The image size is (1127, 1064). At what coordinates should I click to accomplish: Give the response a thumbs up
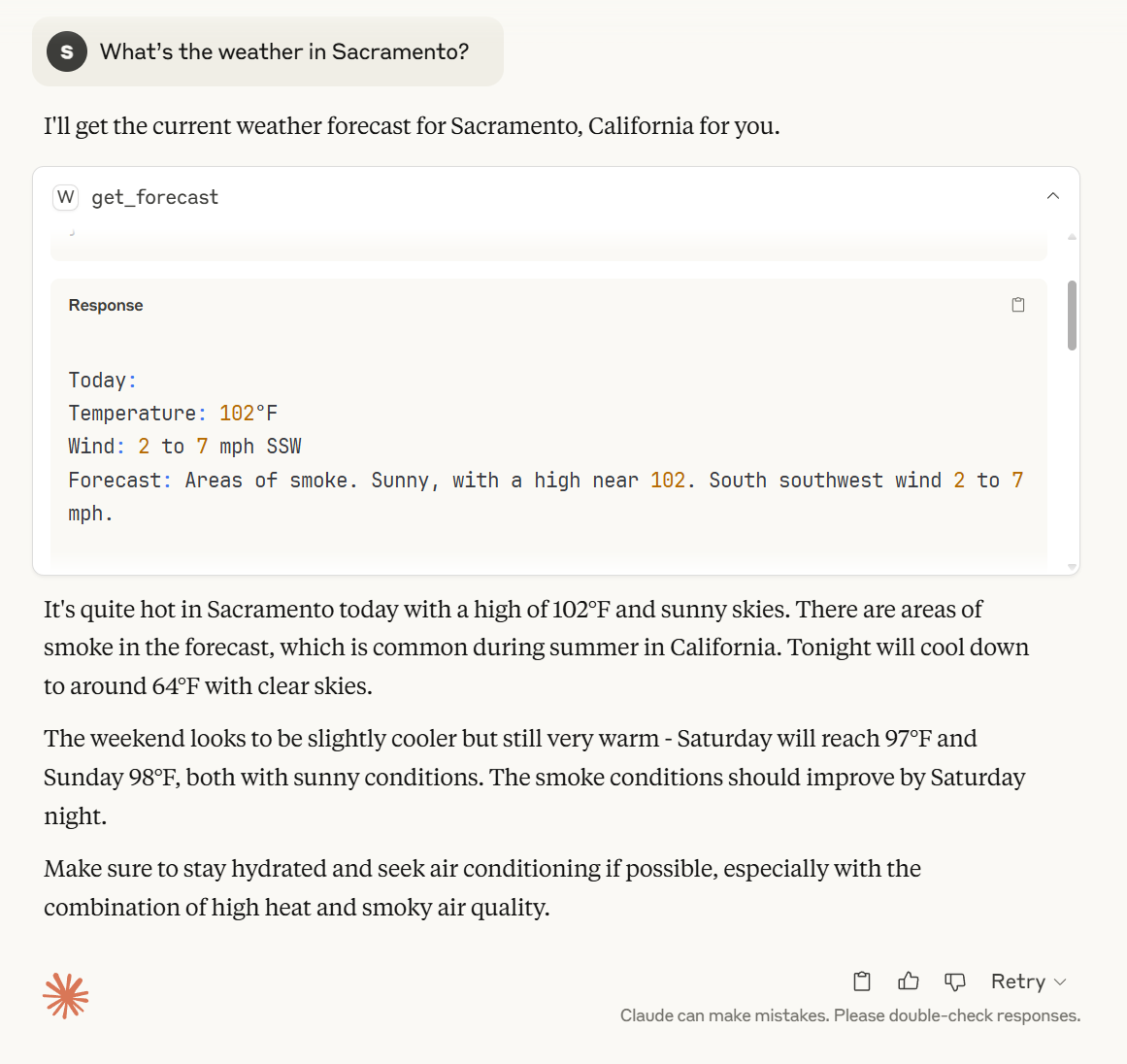pos(909,981)
